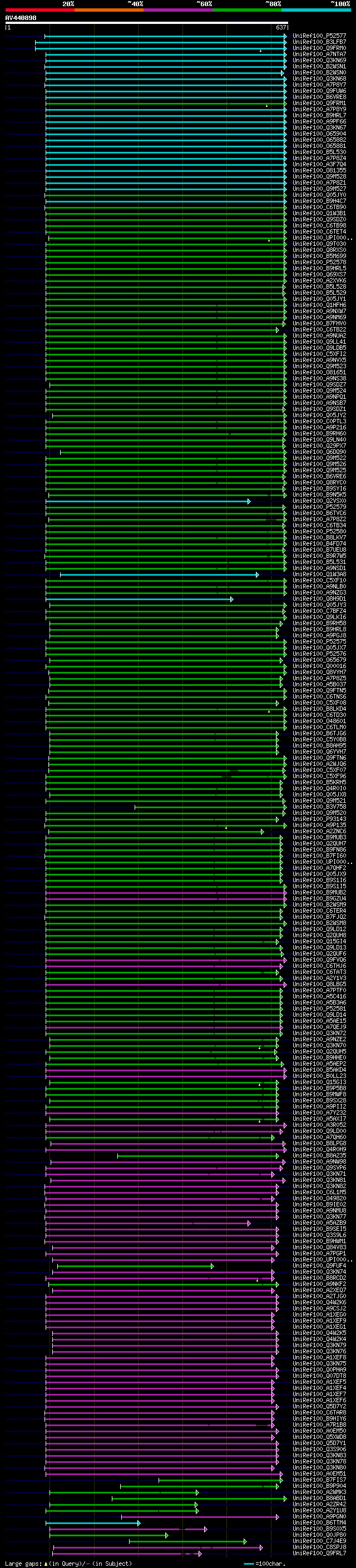Select hit UniRef100_P52578
Screen dimensions: 356x1568
click(319, 263)
